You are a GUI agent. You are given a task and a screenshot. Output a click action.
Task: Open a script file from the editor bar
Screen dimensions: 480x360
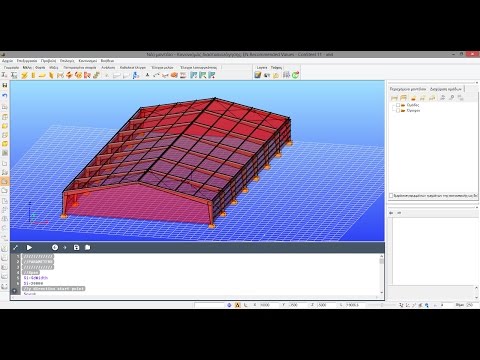(x=87, y=247)
